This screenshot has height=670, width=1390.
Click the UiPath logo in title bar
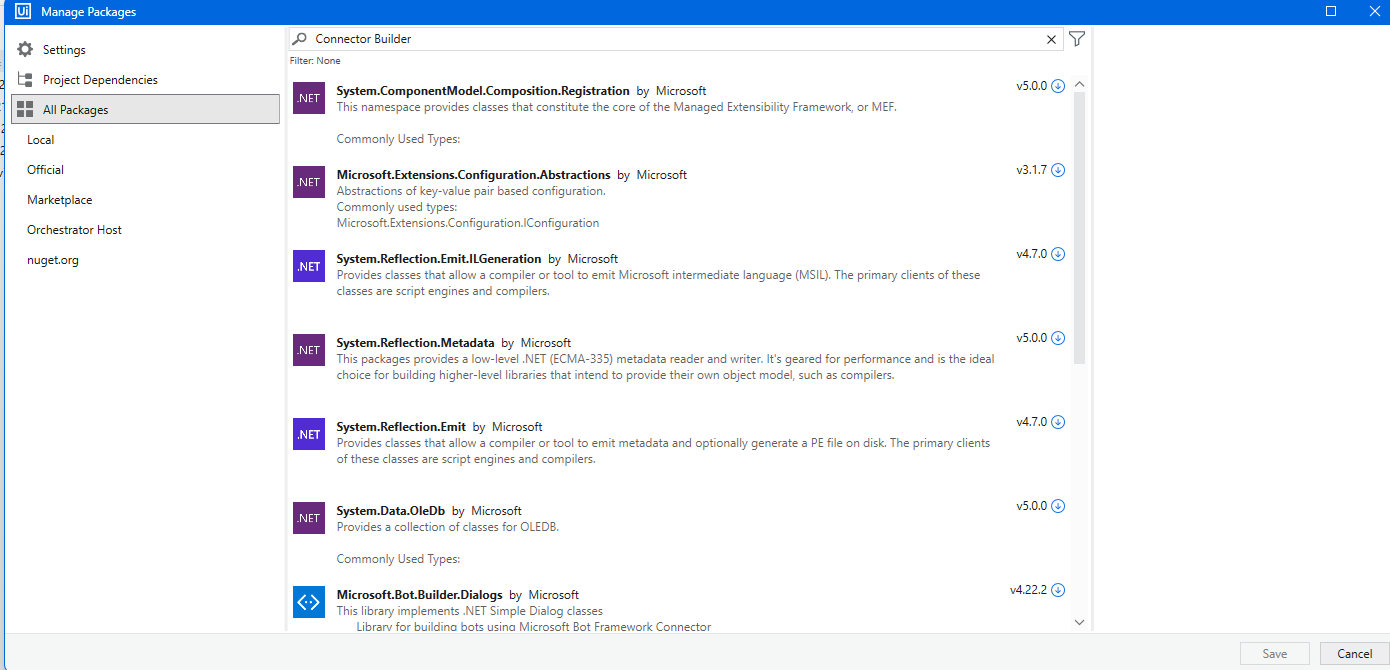click(x=23, y=11)
